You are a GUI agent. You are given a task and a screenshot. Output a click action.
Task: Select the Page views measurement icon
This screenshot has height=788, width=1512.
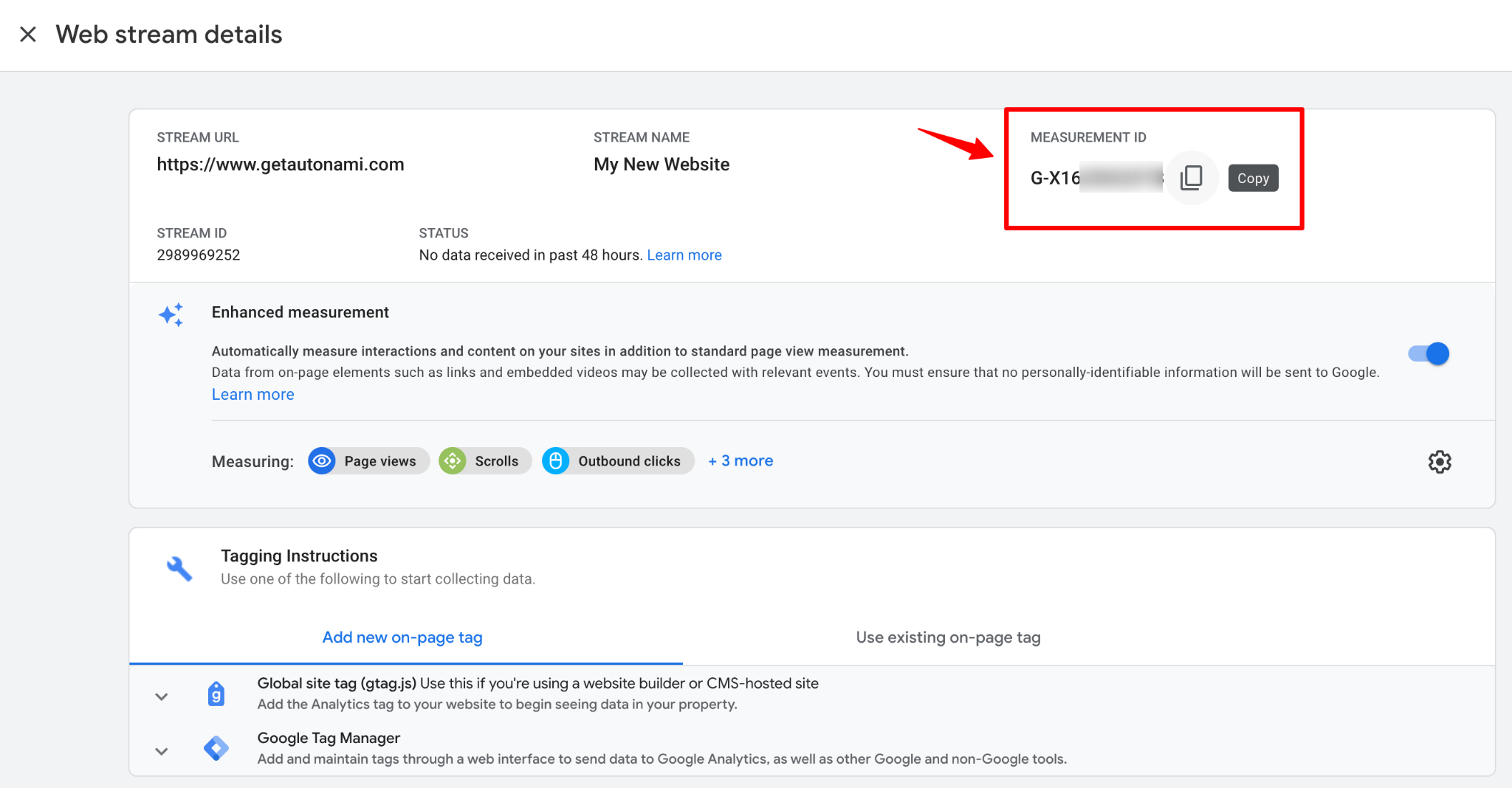pos(322,460)
